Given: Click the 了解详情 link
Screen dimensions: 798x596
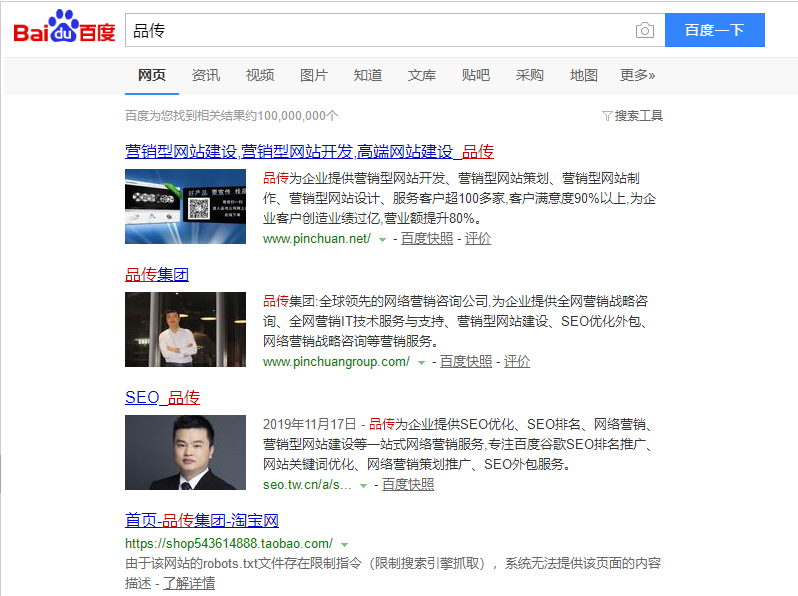Looking at the screenshot, I should click(x=189, y=583).
